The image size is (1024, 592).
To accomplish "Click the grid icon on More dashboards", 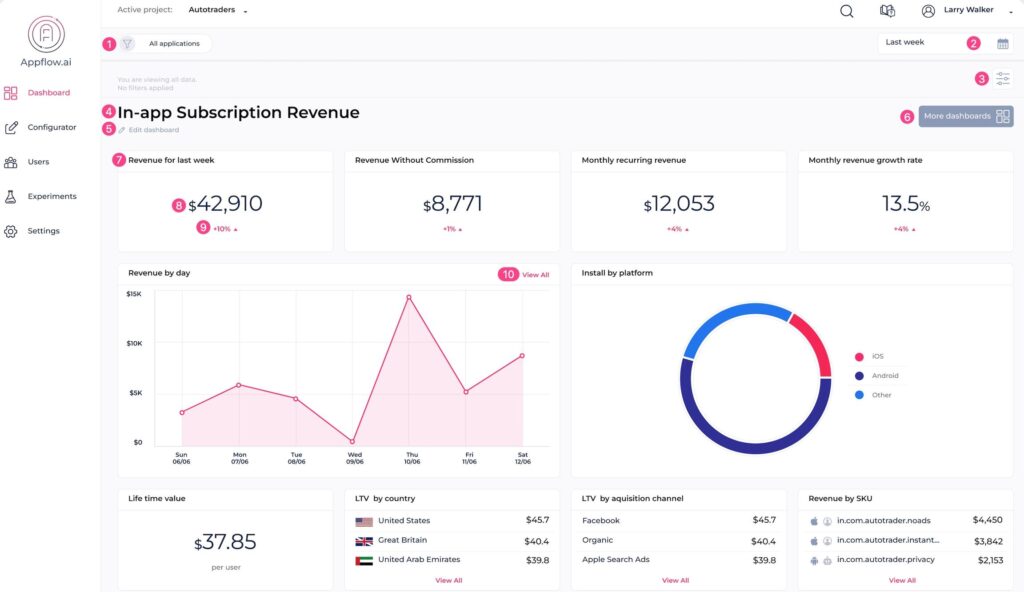I will point(1002,116).
